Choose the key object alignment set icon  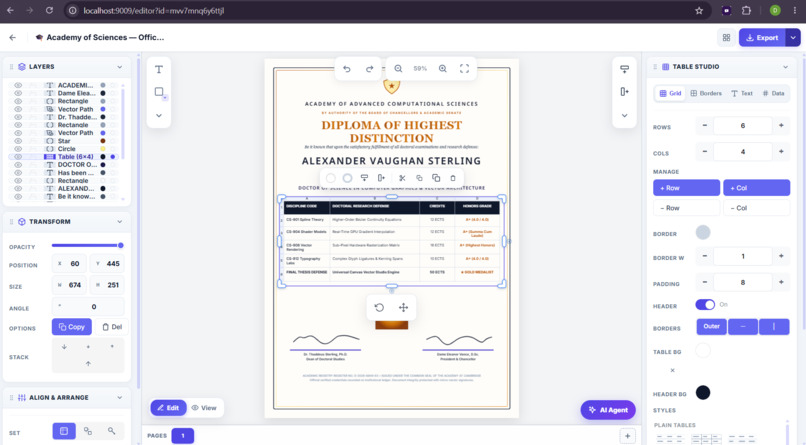(x=112, y=431)
